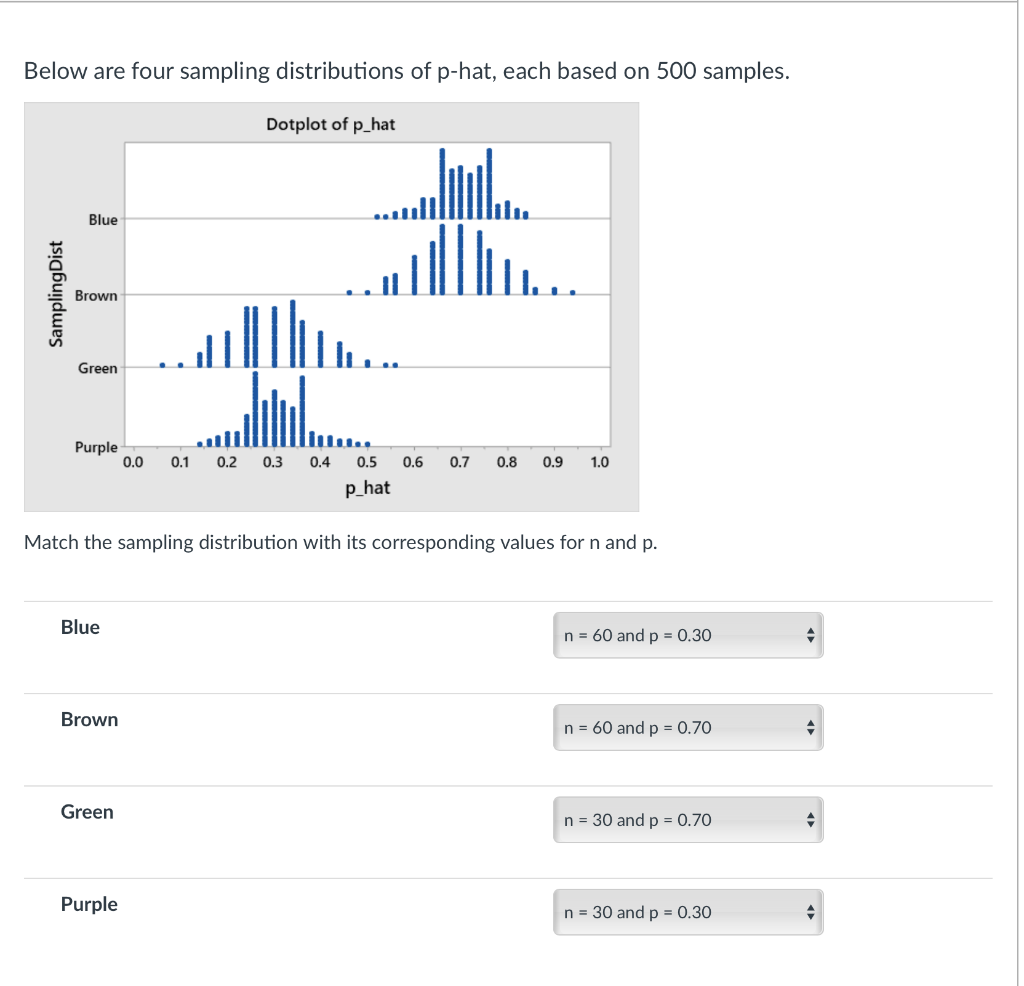Open the dropdown next to Green
Screen dimensions: 1024x986
687,819
